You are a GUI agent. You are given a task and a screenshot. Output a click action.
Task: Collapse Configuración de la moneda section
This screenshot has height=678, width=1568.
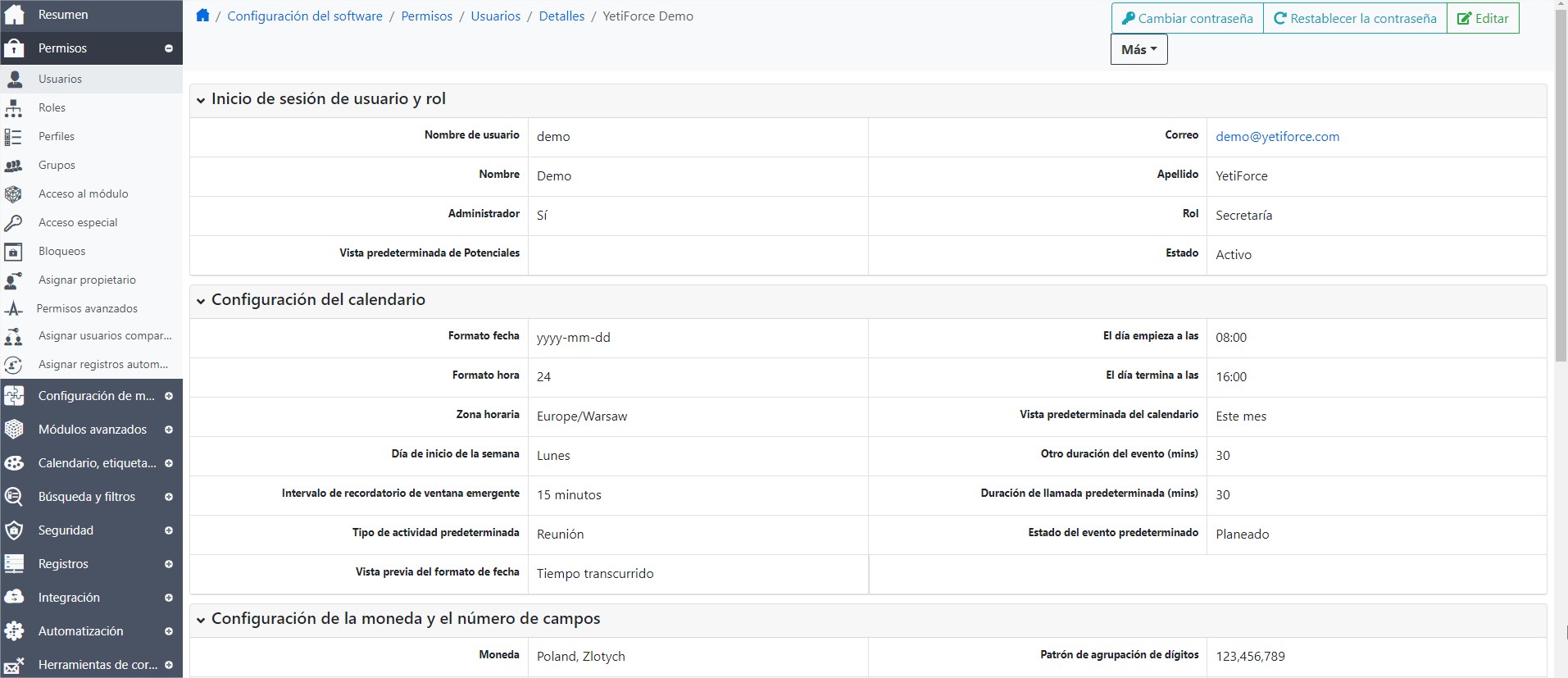tap(201, 619)
